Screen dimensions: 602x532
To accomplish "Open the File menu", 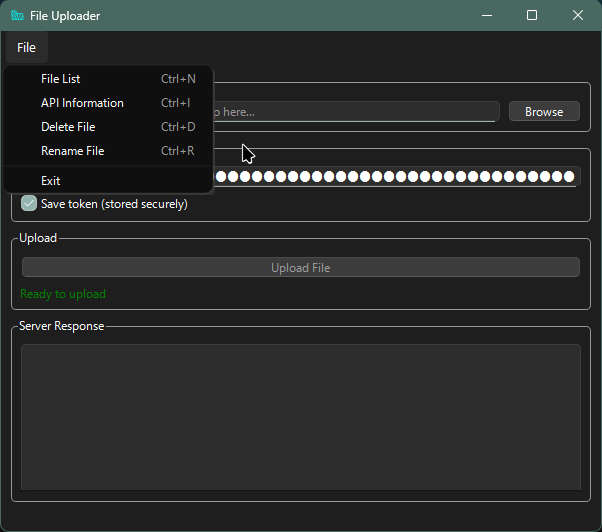I will 26,48.
